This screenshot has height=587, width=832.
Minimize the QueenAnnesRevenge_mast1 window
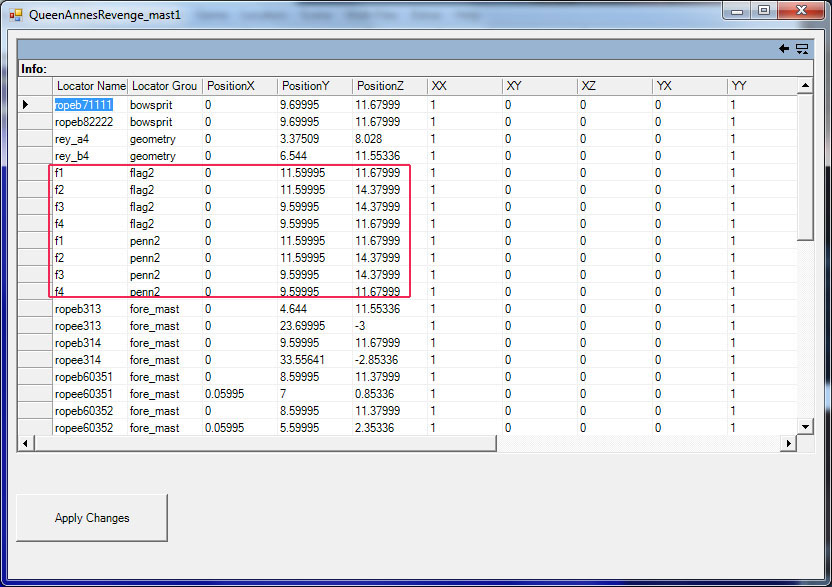pyautogui.click(x=736, y=11)
